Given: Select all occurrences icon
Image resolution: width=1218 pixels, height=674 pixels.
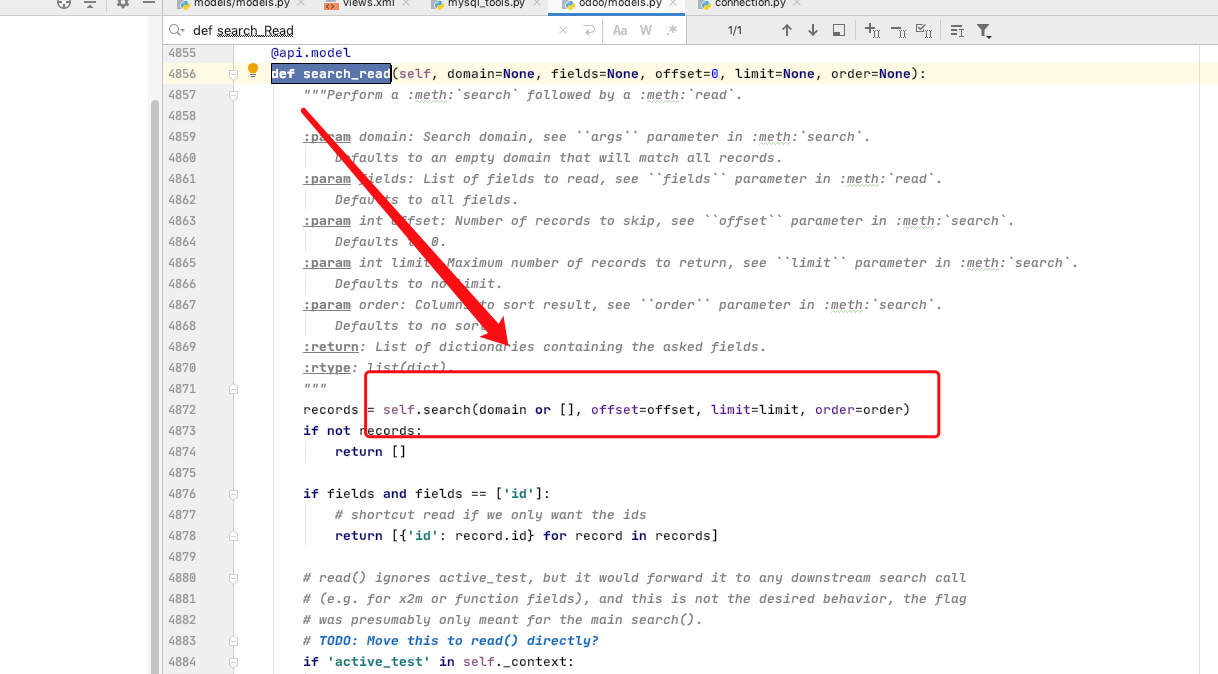Looking at the screenshot, I should (924, 31).
